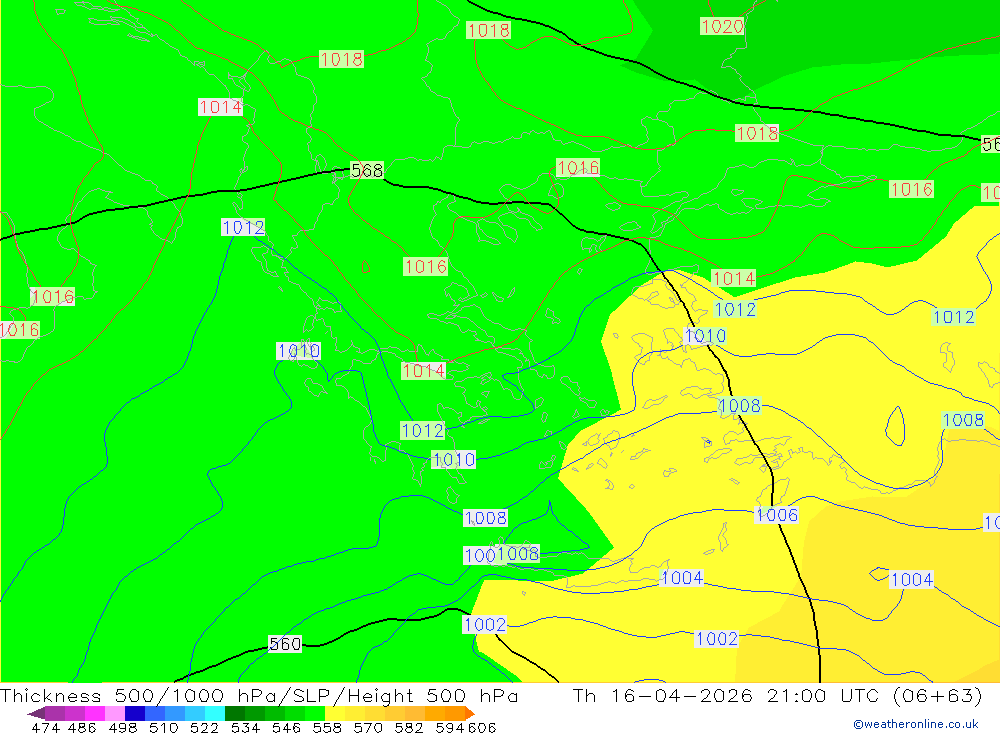Select the blue 1006 isobar label
Viewport: 1000px width, 733px height.
click(x=776, y=515)
